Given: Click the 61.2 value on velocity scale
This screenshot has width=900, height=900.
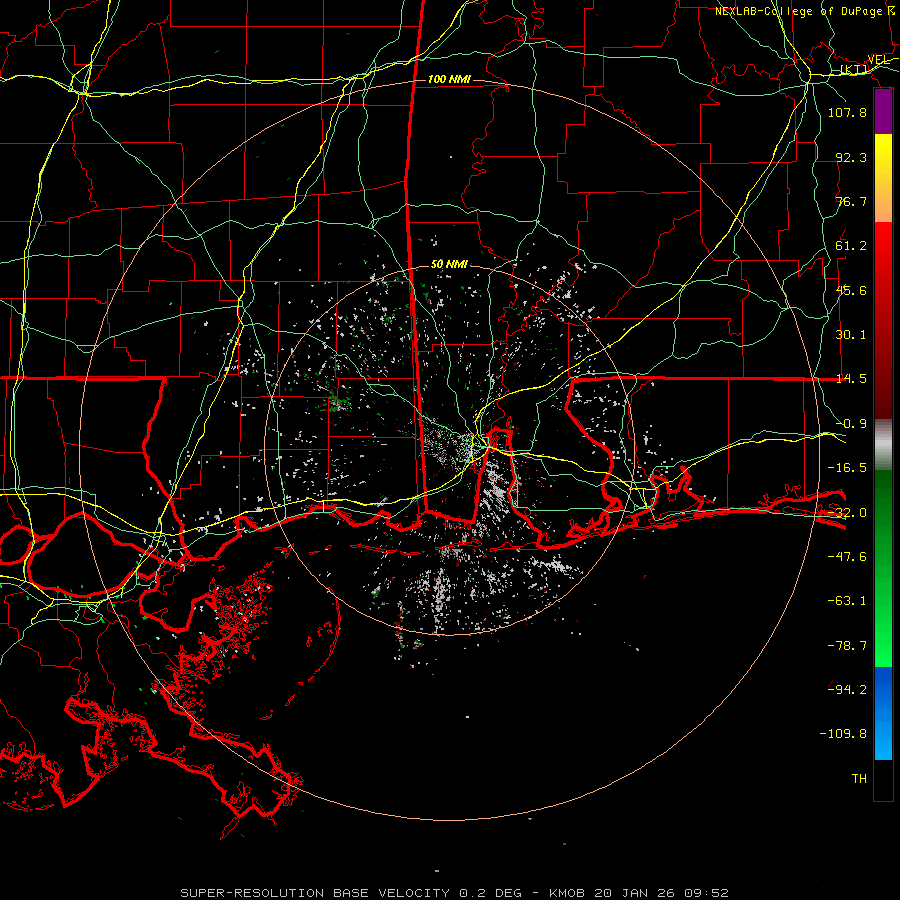Looking at the screenshot, I should 851,246.
